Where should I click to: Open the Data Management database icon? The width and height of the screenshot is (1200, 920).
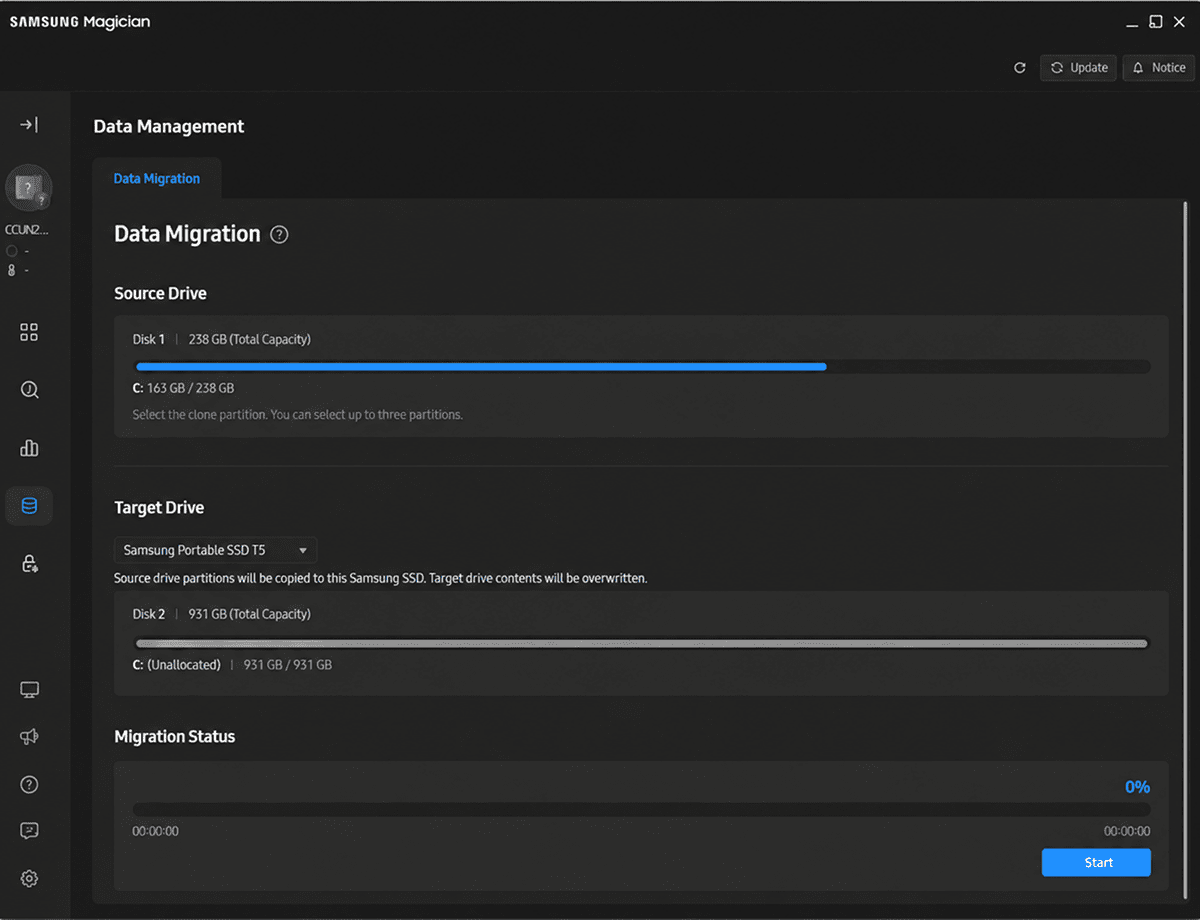[x=29, y=506]
